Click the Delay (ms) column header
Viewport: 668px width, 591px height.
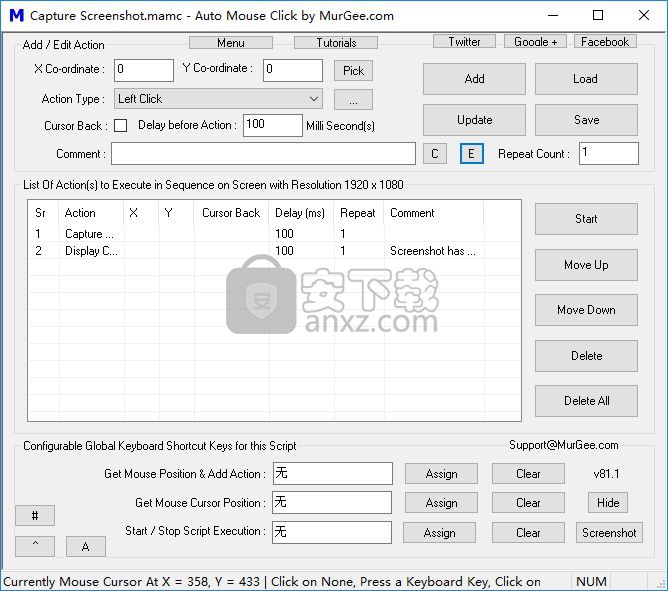(x=301, y=213)
